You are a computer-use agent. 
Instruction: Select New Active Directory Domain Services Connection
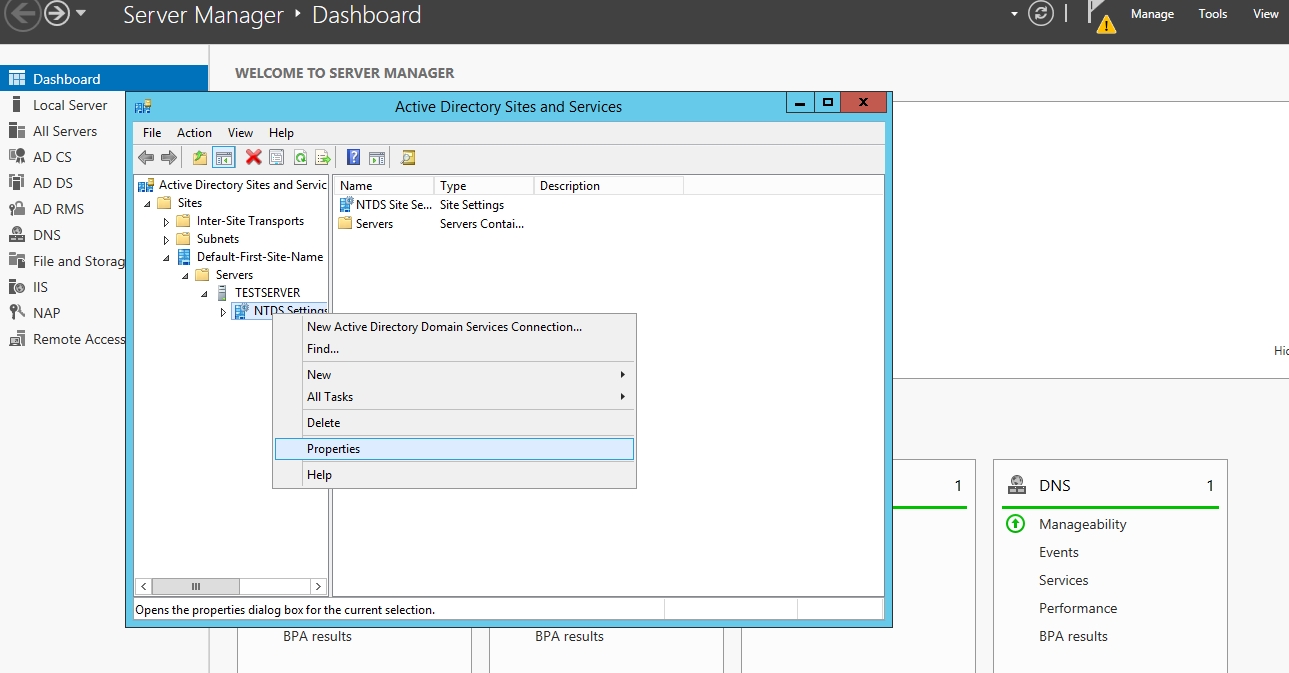coord(444,327)
